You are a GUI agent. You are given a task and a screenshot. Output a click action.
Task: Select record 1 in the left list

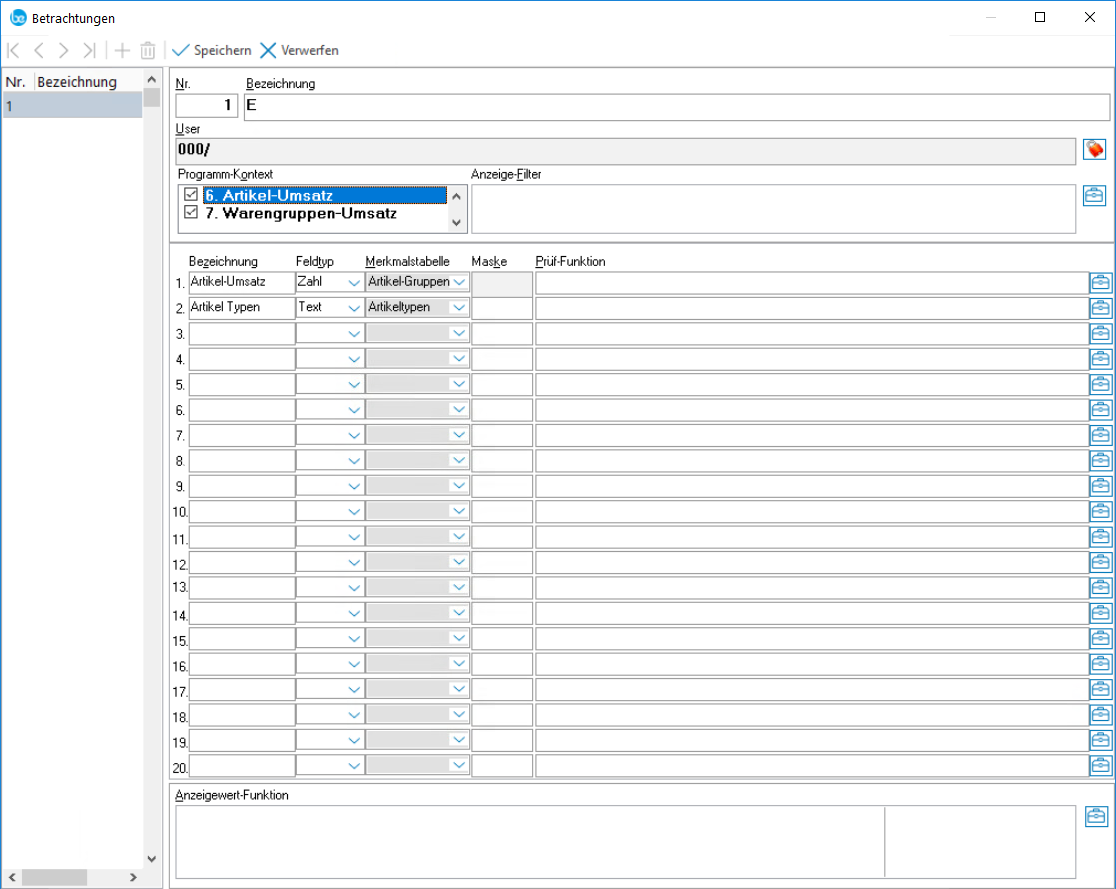pyautogui.click(x=72, y=106)
